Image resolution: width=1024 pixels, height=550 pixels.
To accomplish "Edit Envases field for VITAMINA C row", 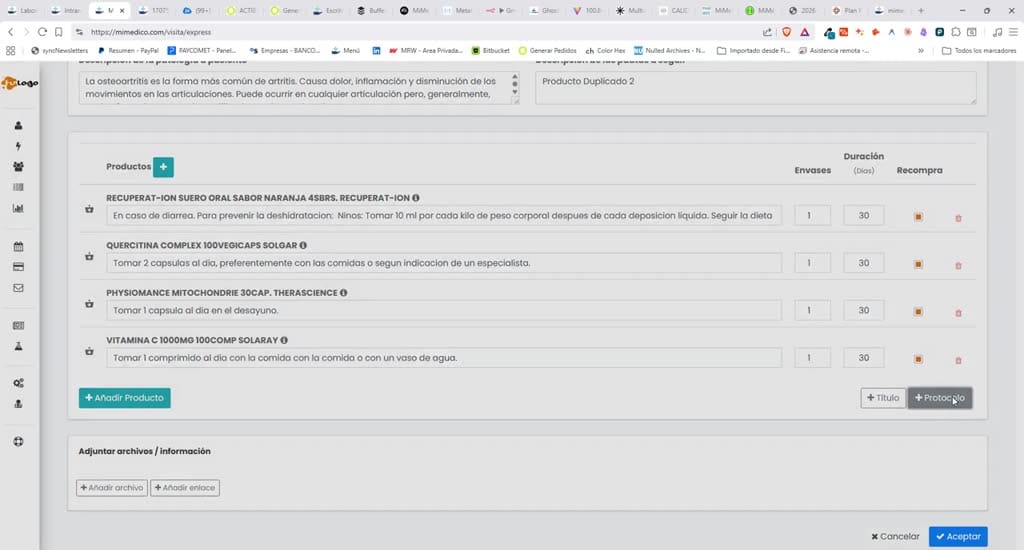I will [812, 358].
